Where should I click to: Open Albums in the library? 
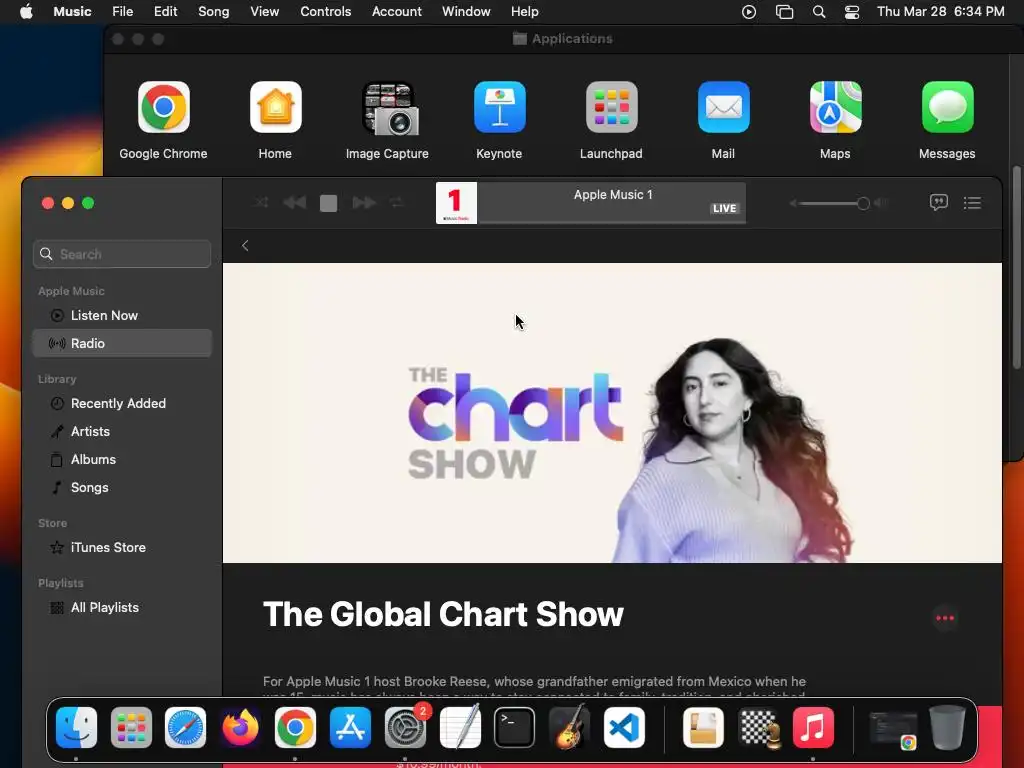click(122, 460)
